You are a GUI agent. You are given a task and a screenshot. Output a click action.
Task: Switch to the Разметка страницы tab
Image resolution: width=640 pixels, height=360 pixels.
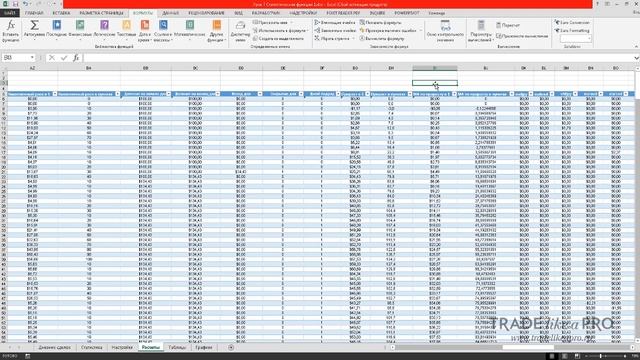(101, 13)
